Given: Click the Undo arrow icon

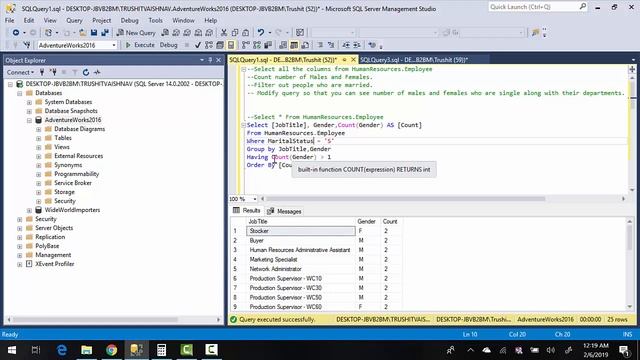Looking at the screenshot, I should pyautogui.click(x=260, y=33).
